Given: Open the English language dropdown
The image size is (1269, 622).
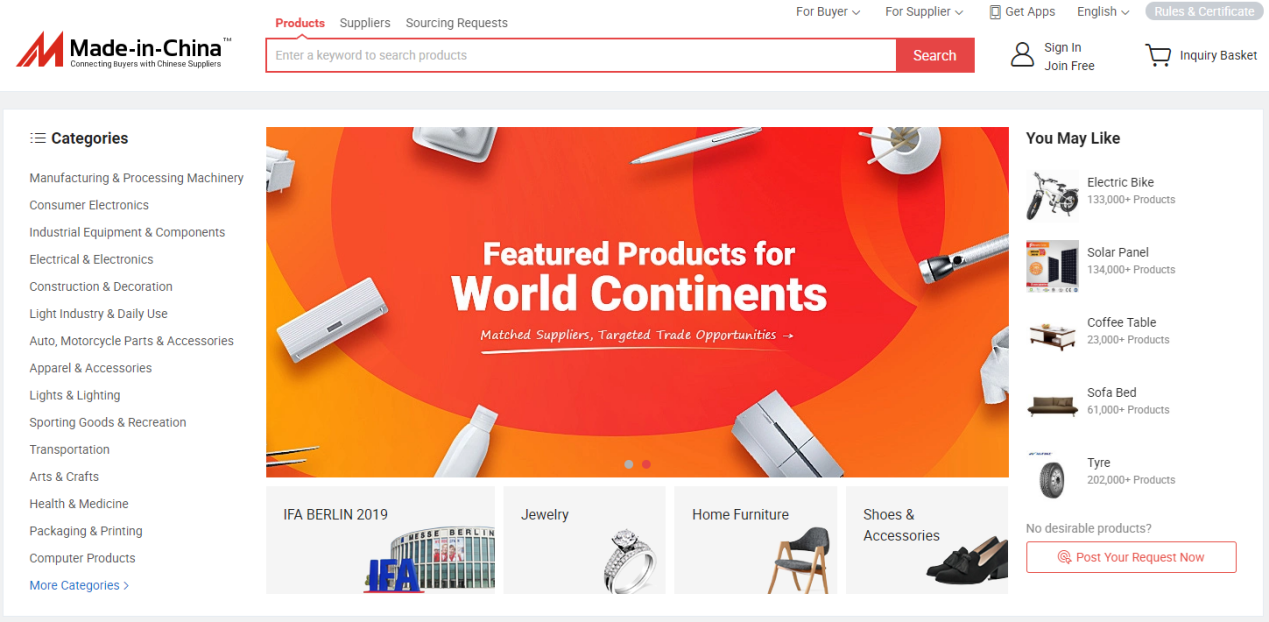Looking at the screenshot, I should 1103,12.
